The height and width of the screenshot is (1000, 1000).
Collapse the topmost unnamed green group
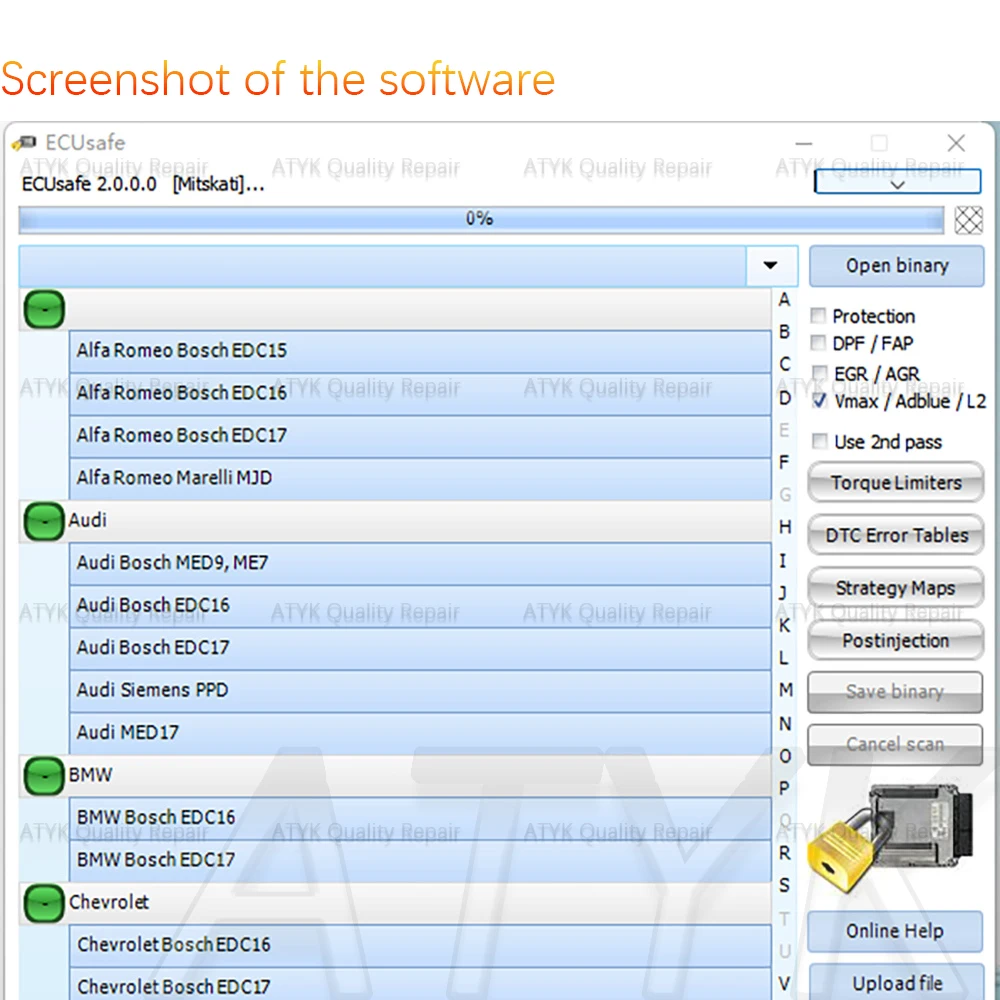(x=44, y=309)
